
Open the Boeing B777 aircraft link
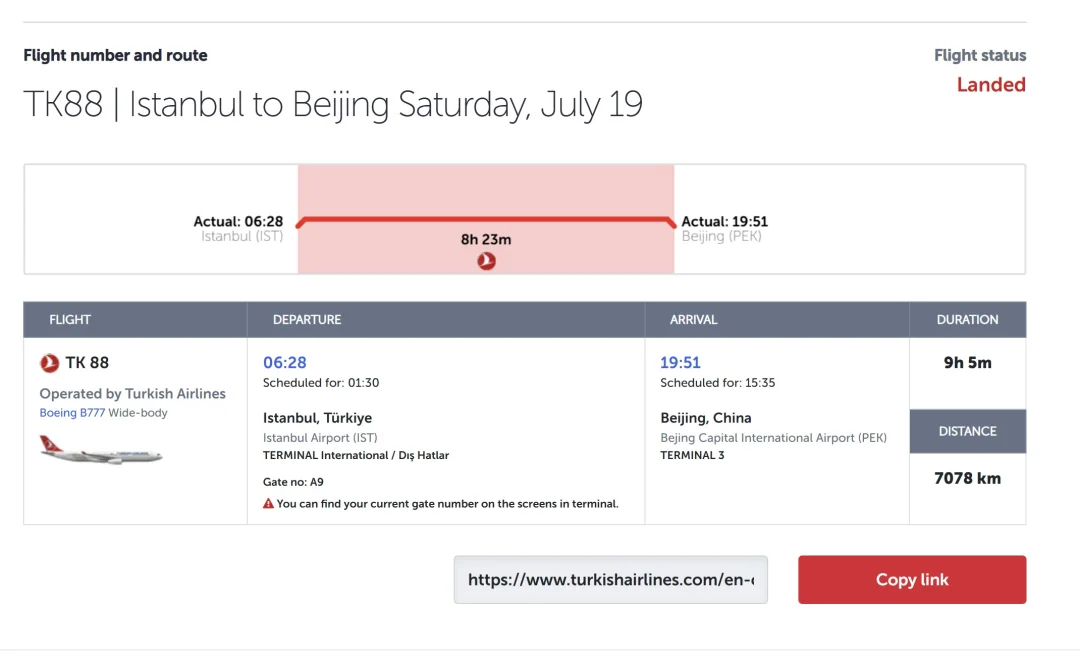[x=72, y=413]
